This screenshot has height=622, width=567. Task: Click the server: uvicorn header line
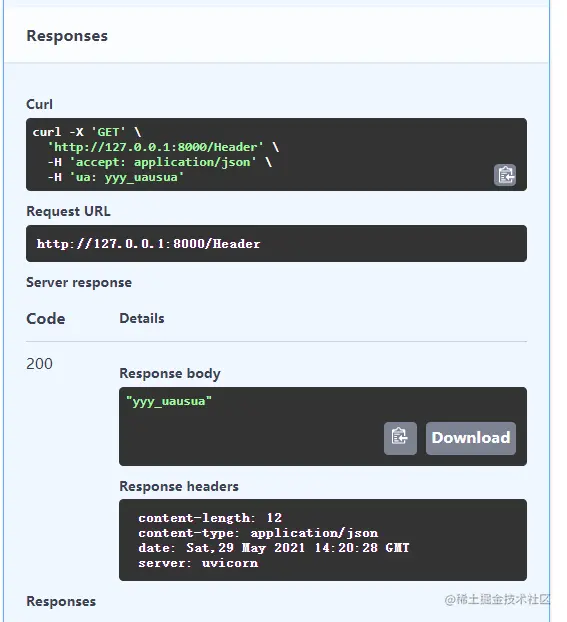click(x=198, y=563)
